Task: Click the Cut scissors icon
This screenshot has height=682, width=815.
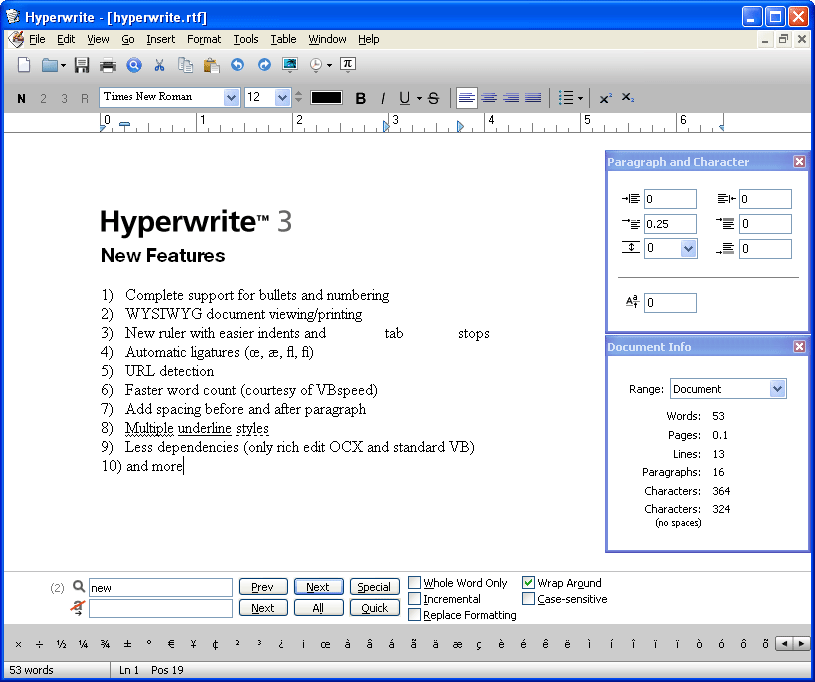Action: pyautogui.click(x=159, y=65)
